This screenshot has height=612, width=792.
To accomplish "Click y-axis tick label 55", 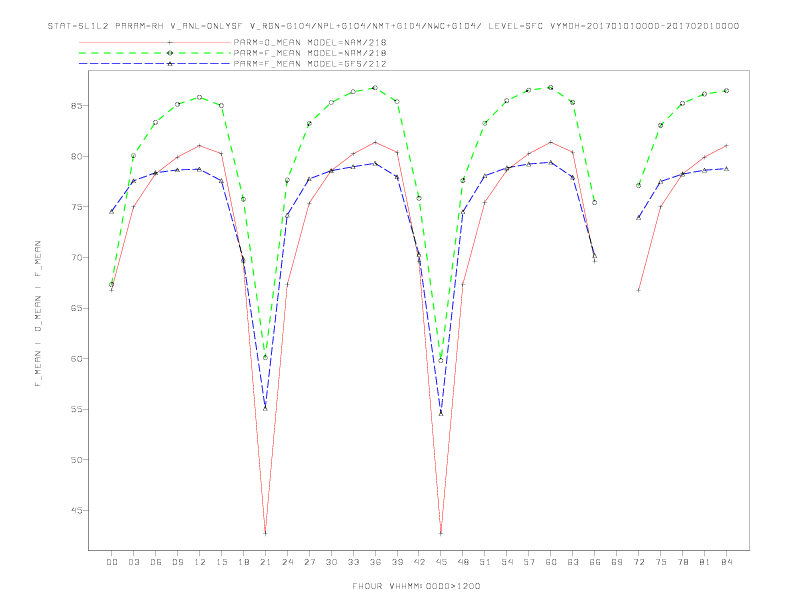I will pos(77,409).
